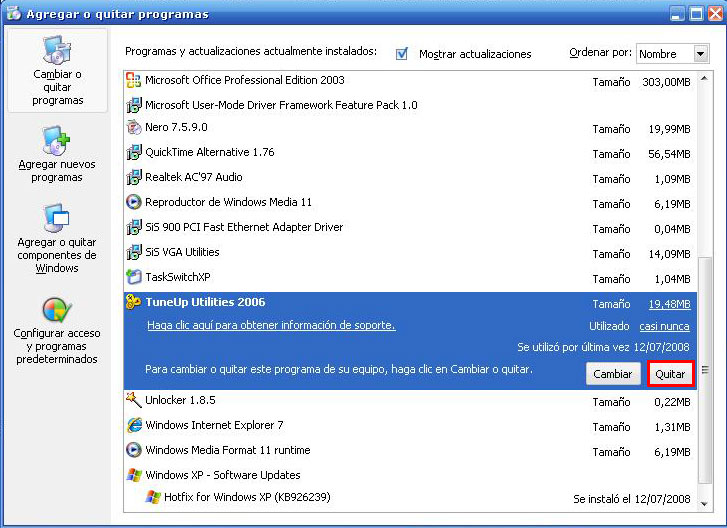Click the Windows Internet Explorer 7 icon
The width and height of the screenshot is (727, 528).
pyautogui.click(x=134, y=425)
